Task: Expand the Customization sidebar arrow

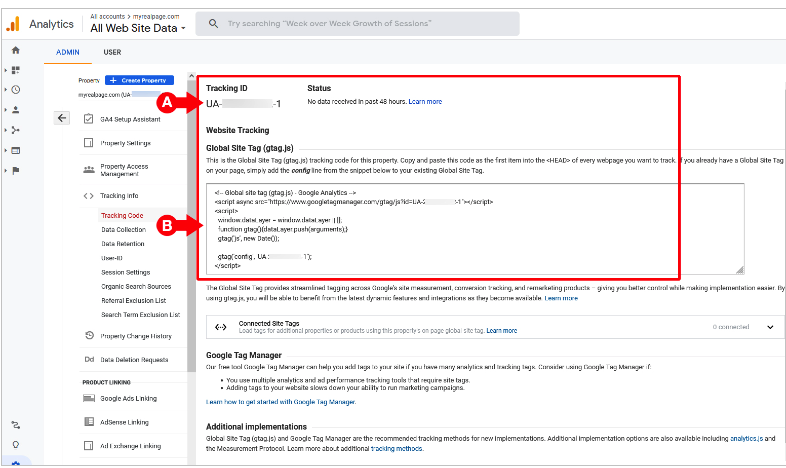Action: [6, 70]
